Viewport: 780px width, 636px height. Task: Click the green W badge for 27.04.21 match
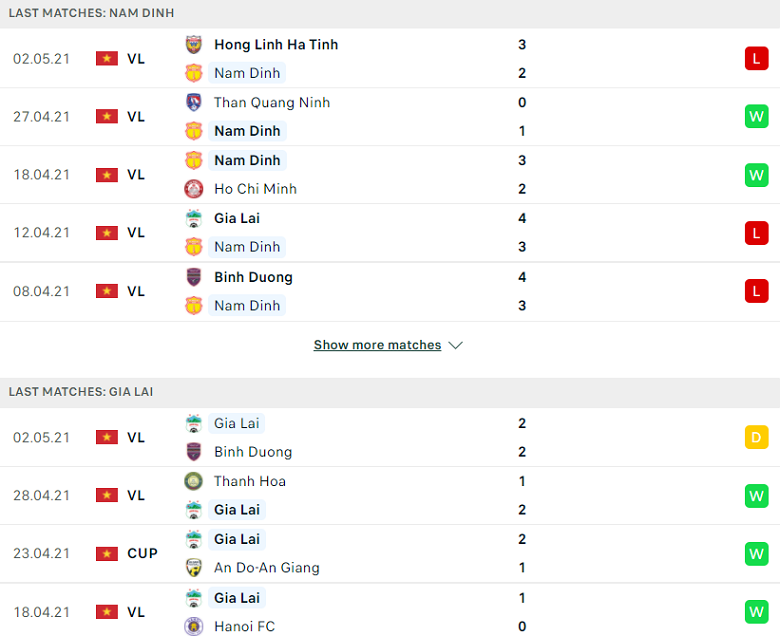pyautogui.click(x=757, y=116)
